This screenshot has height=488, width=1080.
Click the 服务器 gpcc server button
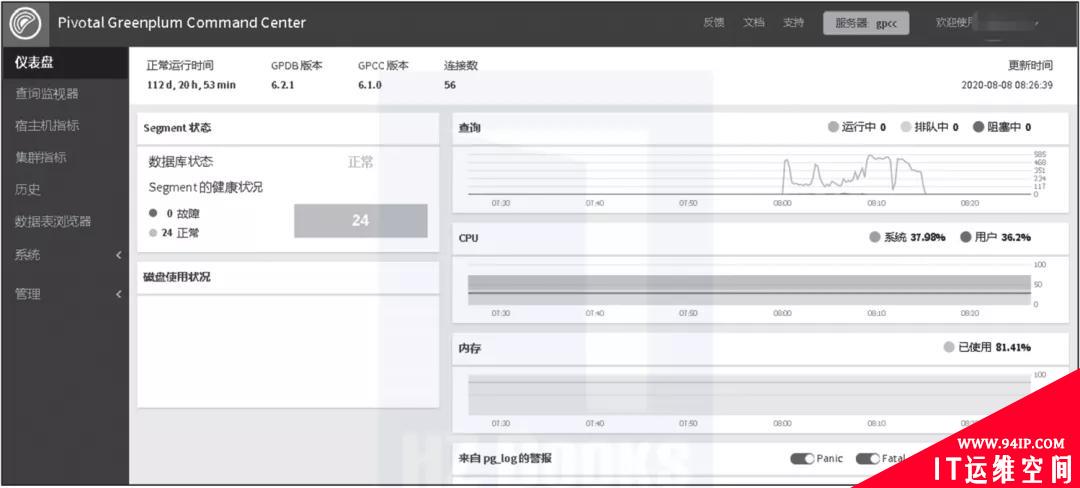tap(866, 23)
